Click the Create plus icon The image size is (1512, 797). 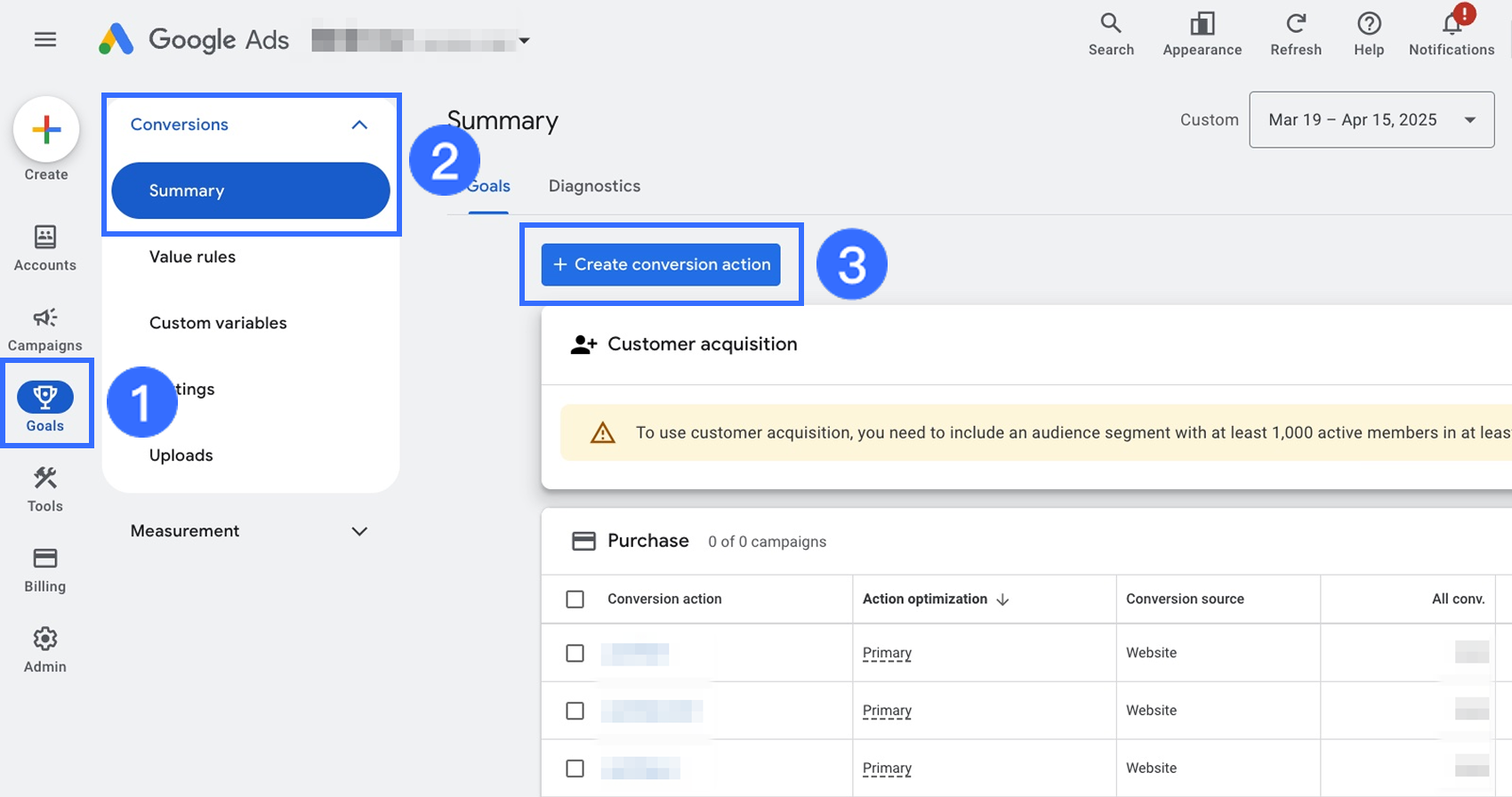pos(46,130)
